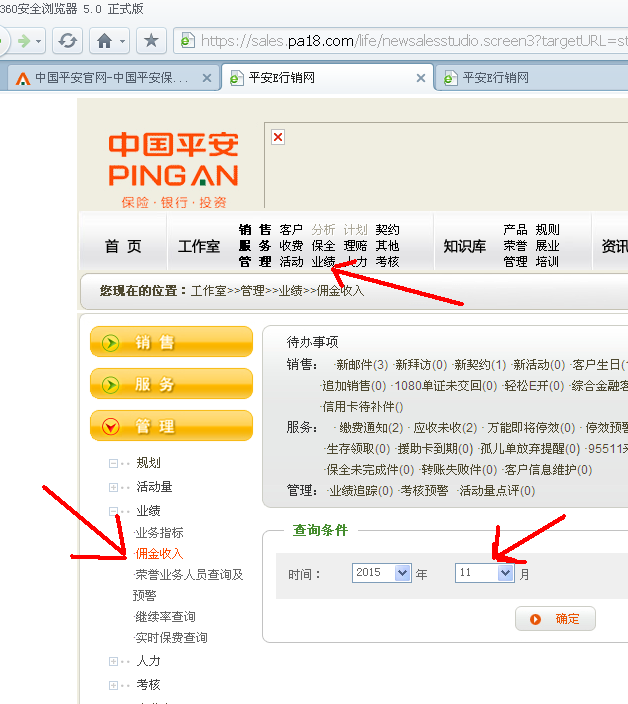The image size is (628, 704).
Task: Open the year 2015 dropdown
Action: tap(403, 573)
